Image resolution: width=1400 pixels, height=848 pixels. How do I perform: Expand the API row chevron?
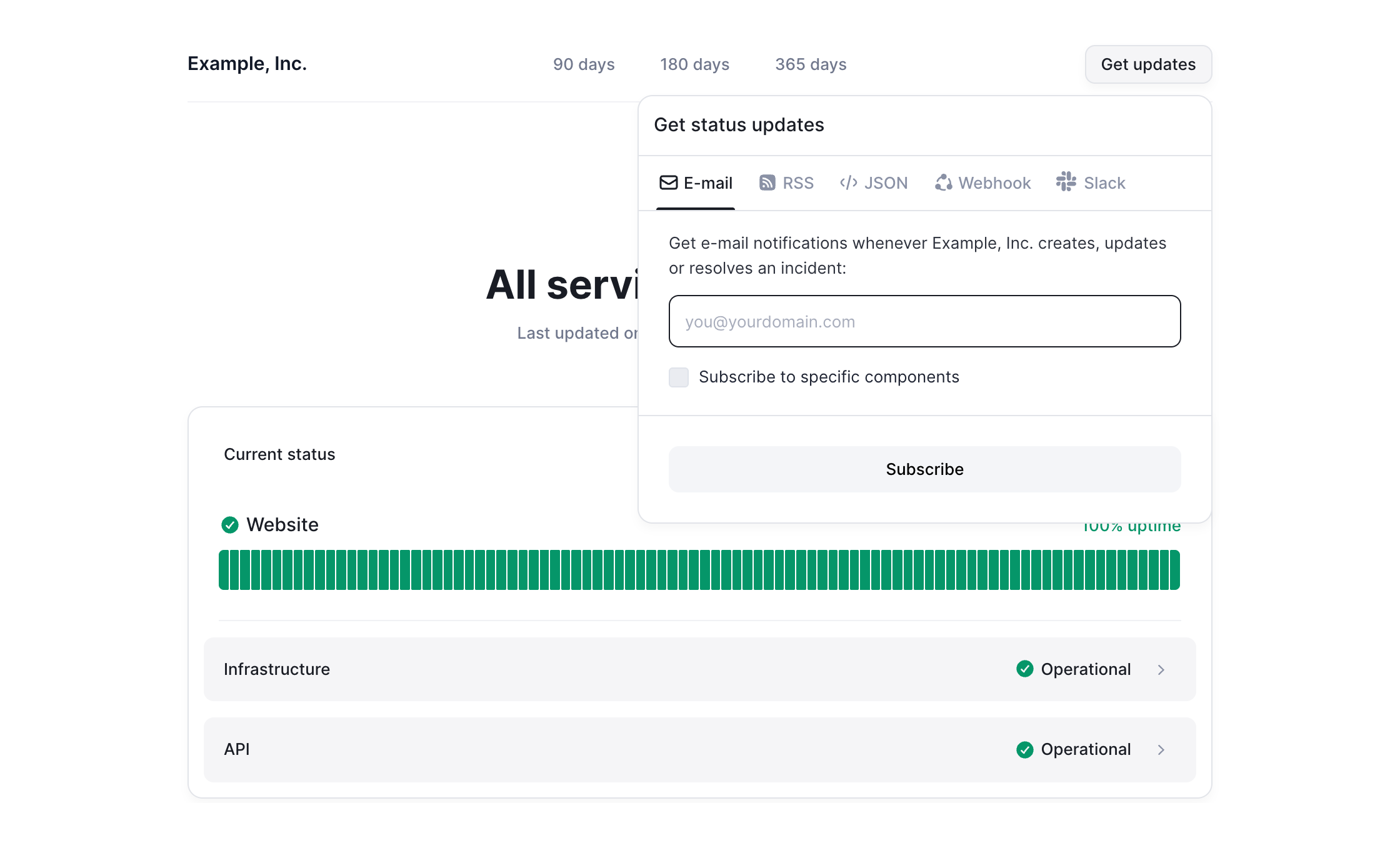1161,750
